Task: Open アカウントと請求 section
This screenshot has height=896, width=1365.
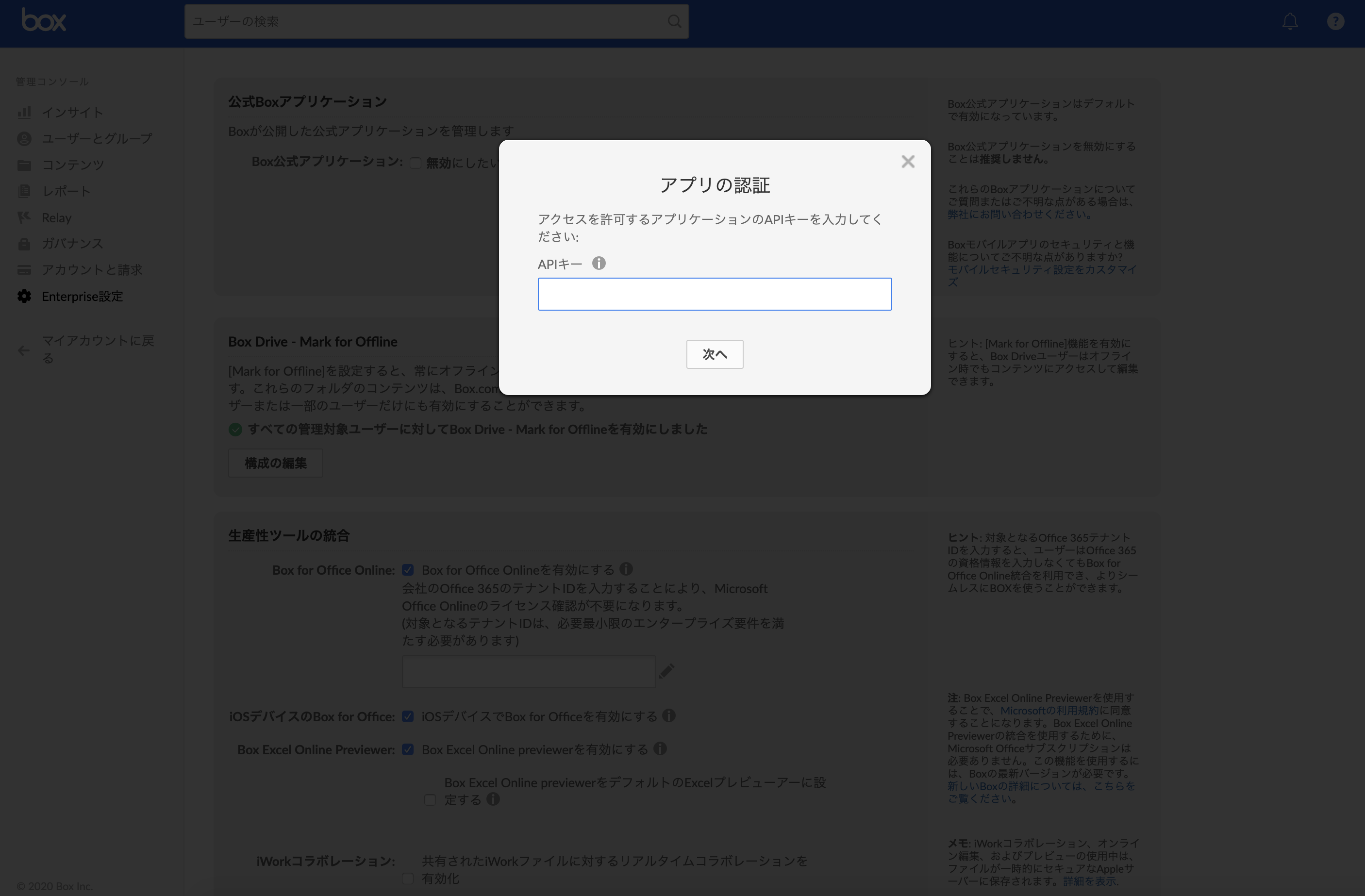Action: [92, 269]
